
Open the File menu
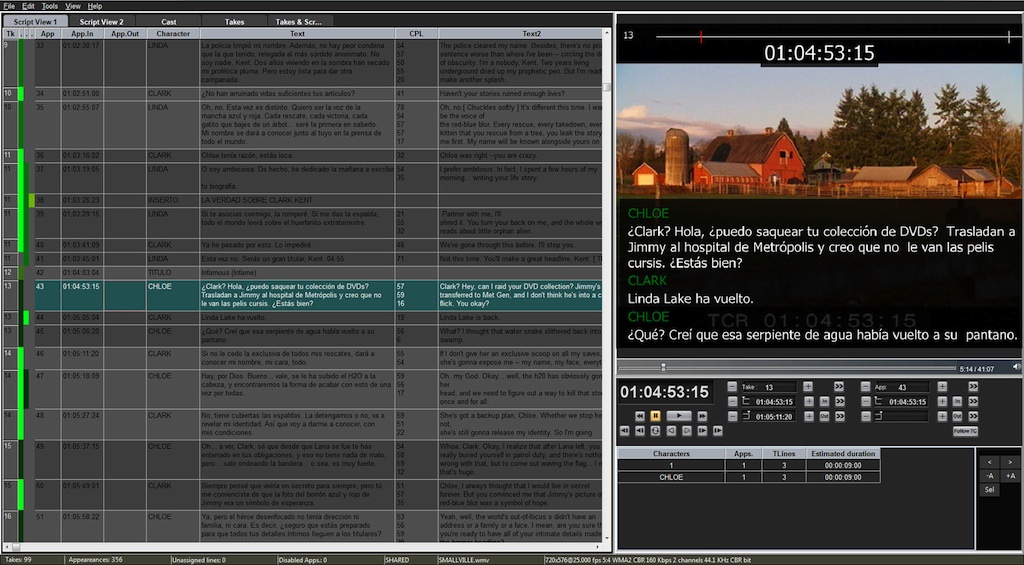8,6
